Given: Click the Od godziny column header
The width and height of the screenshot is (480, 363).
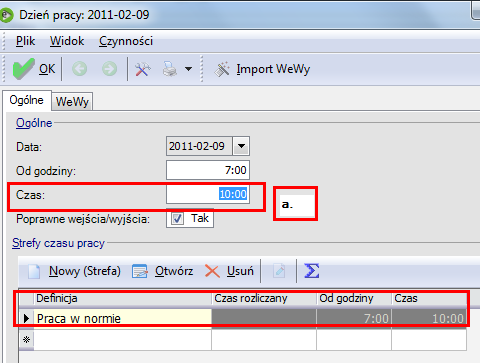Looking at the screenshot, I should 354,298.
